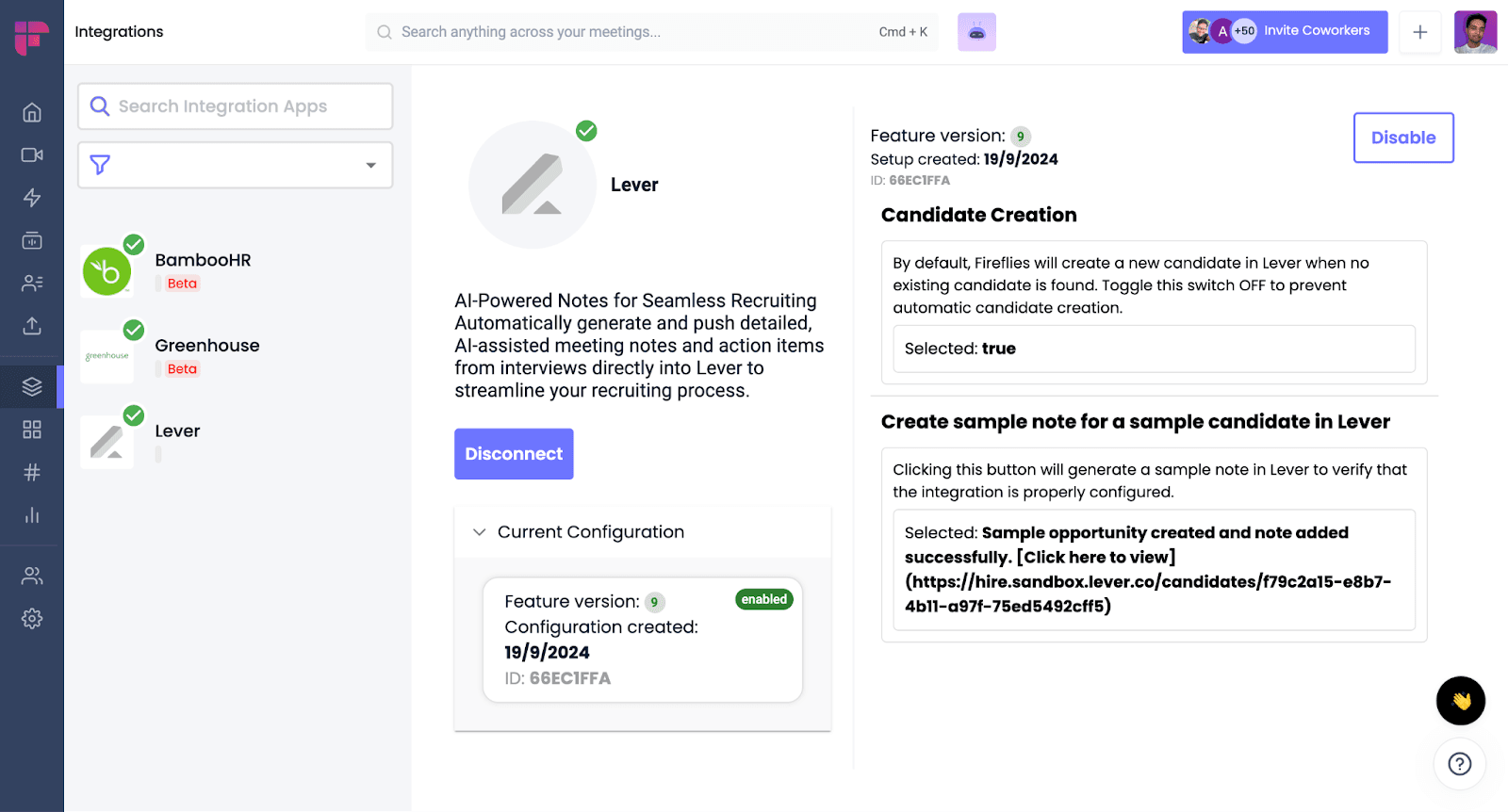Viewport: 1508px width, 812px height.
Task: Click Invite Coworkers button
Action: coord(1285,32)
